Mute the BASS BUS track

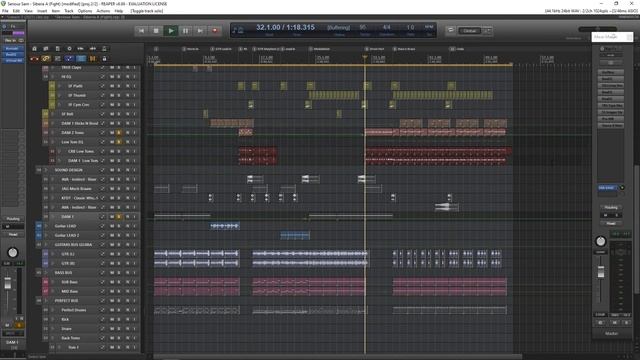click(112, 273)
